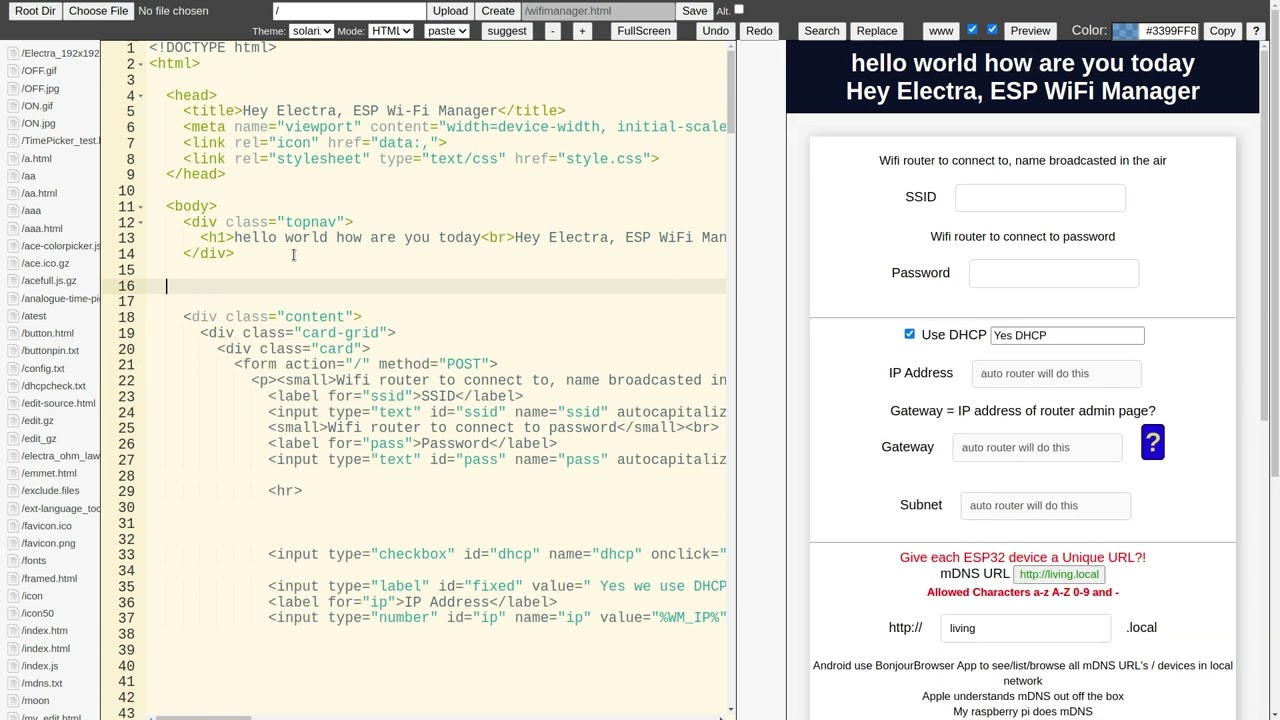Viewport: 1280px width, 720px height.
Task: Click the file icon beside /favicon.ico
Action: [13, 526]
